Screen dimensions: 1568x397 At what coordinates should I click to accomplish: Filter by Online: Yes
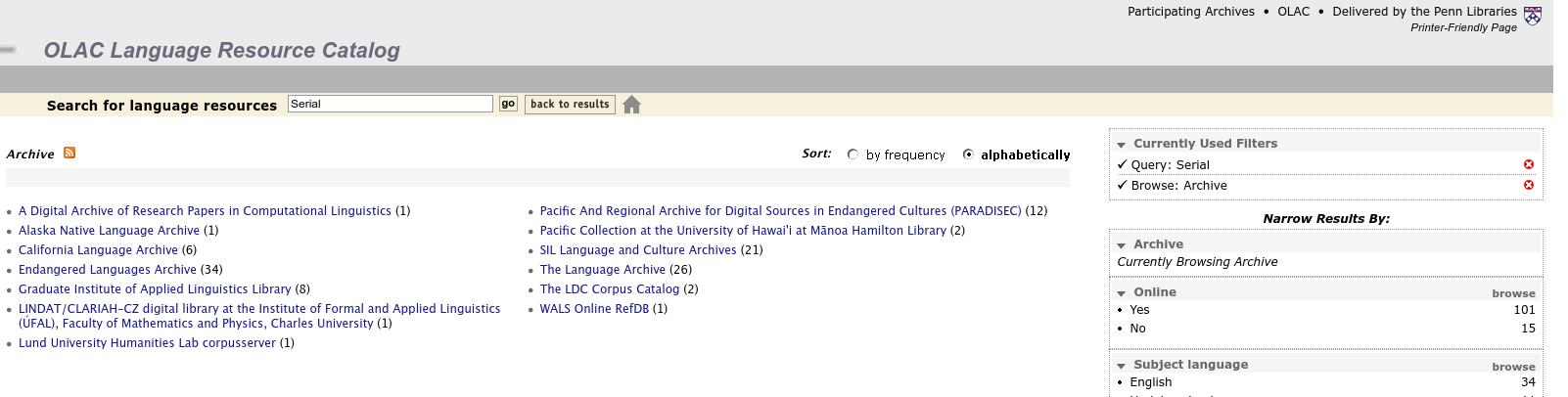(1139, 310)
